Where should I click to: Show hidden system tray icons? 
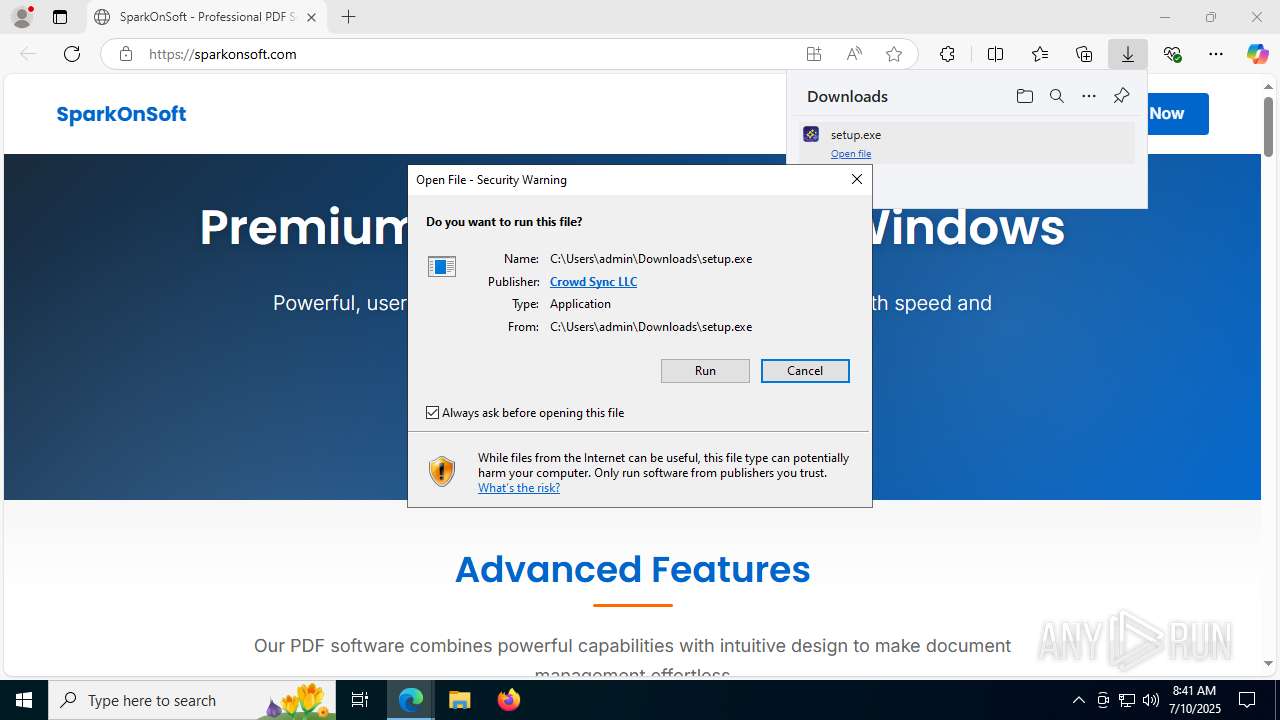1078,700
